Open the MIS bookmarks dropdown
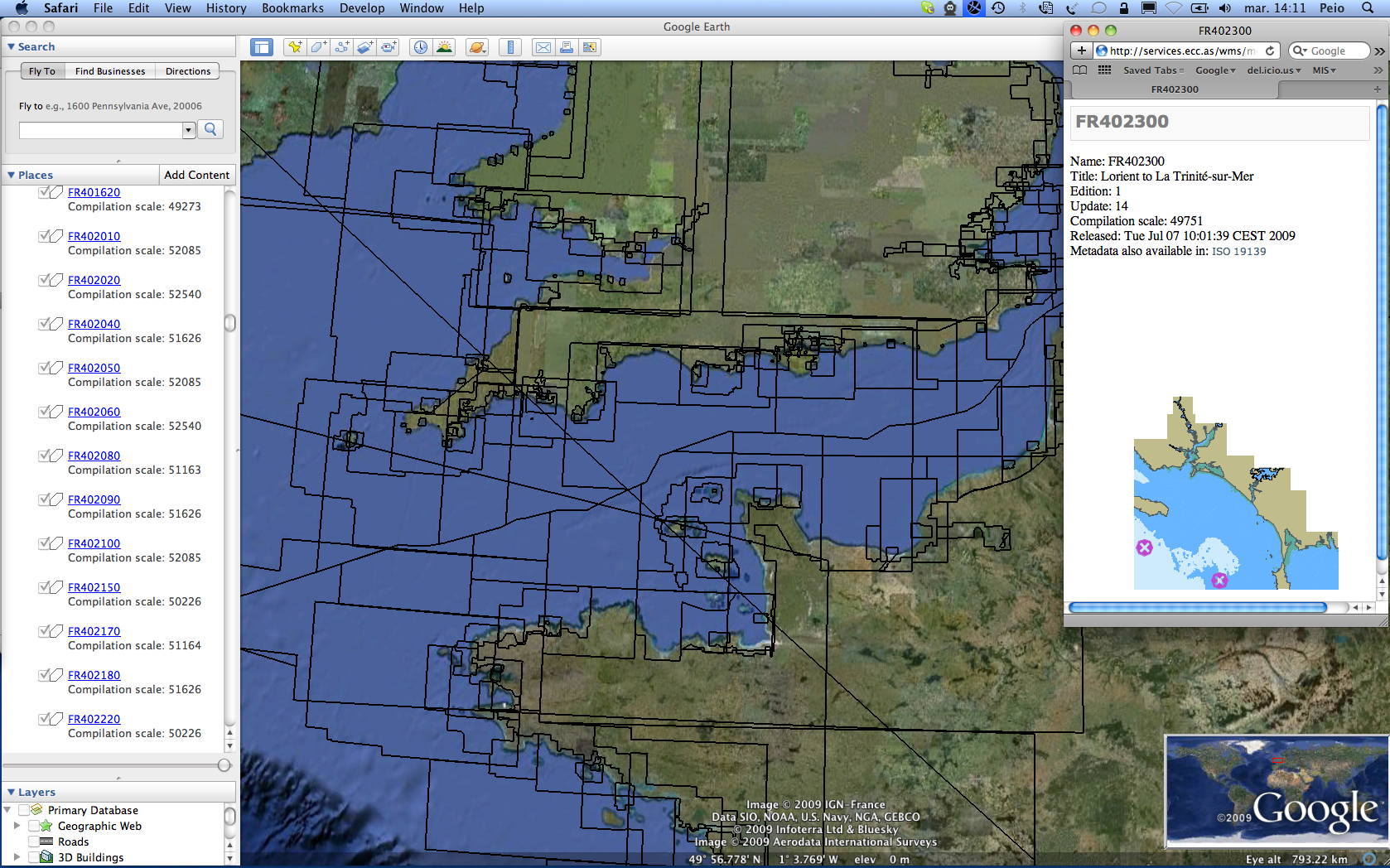This screenshot has height=868, width=1390. (1324, 70)
